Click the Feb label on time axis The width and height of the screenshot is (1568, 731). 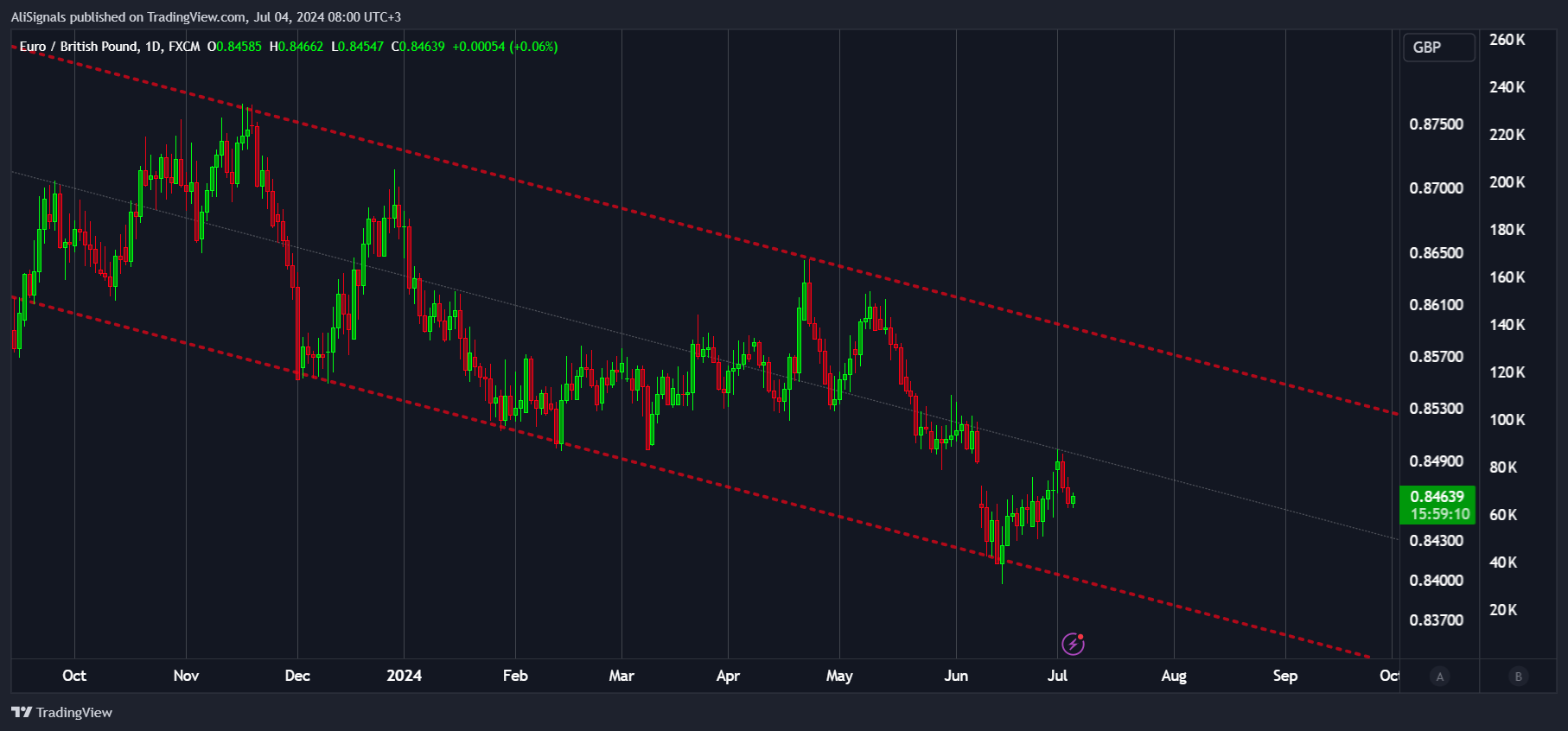point(515,676)
